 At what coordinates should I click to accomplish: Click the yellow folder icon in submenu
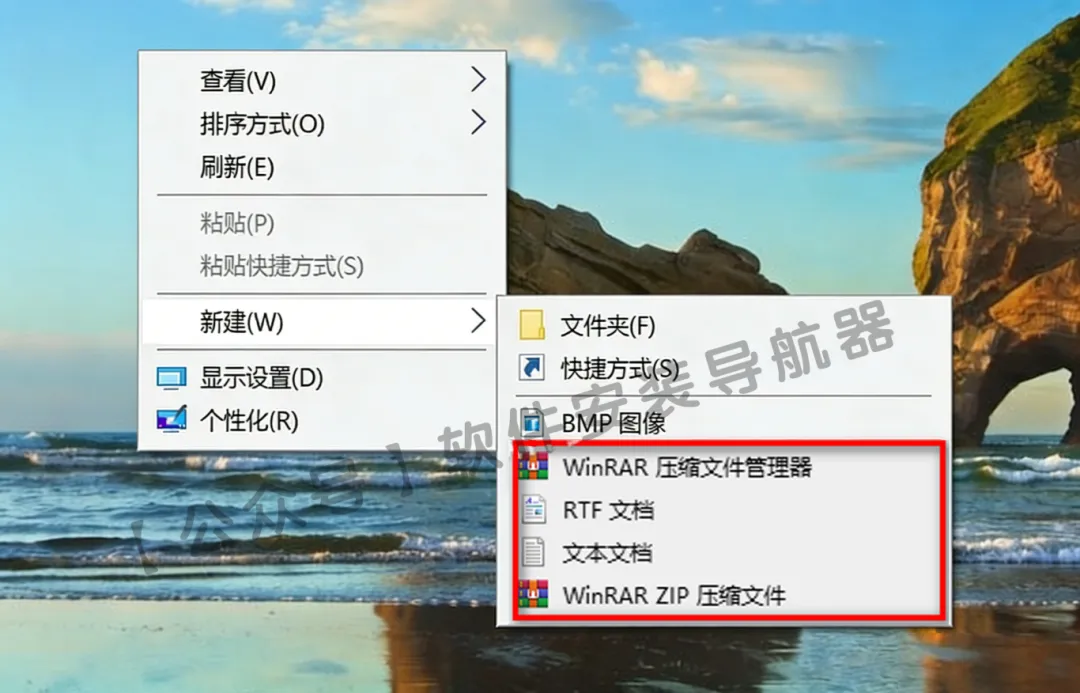532,325
